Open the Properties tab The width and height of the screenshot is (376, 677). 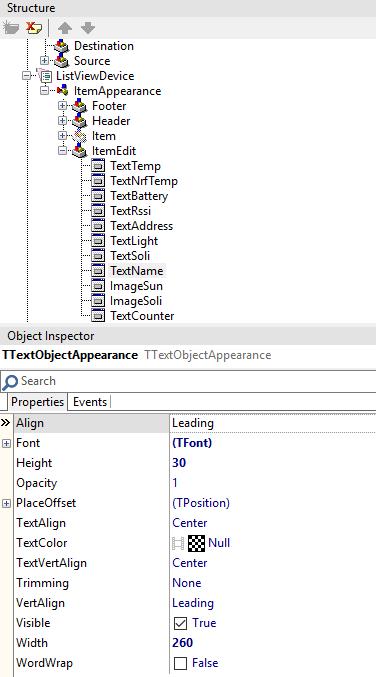click(x=38, y=402)
